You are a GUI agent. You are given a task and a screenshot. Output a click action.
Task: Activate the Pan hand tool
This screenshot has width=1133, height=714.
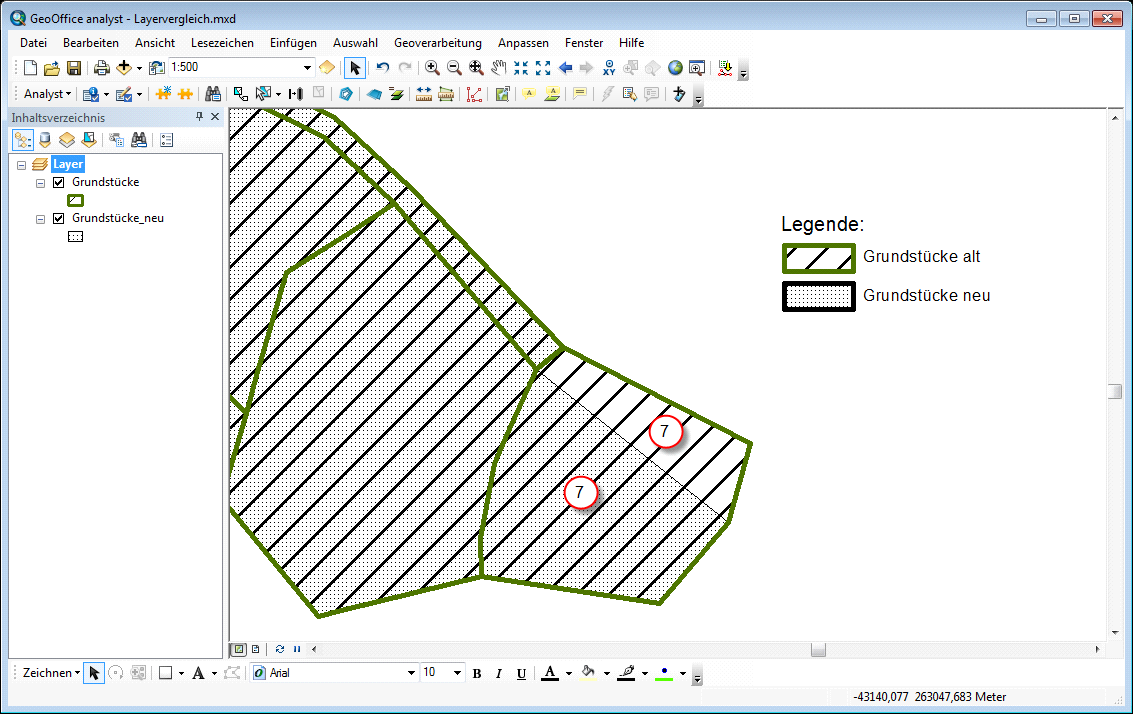coord(498,68)
